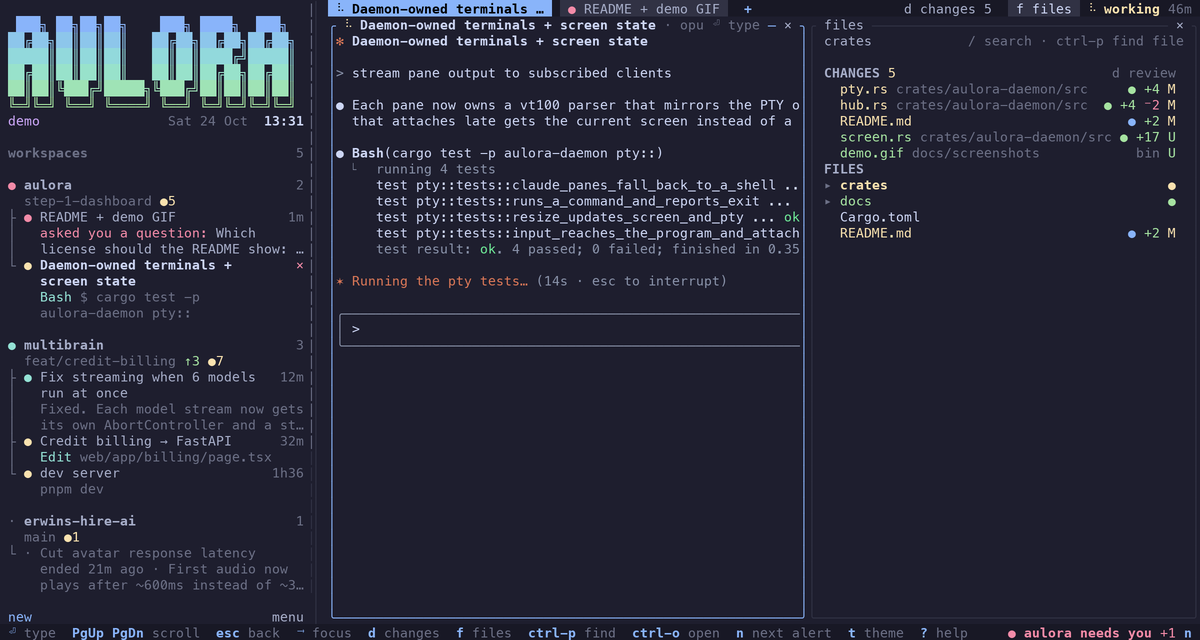This screenshot has width=1200, height=640.
Task: Focus the prompt input box
Action: pos(570,329)
